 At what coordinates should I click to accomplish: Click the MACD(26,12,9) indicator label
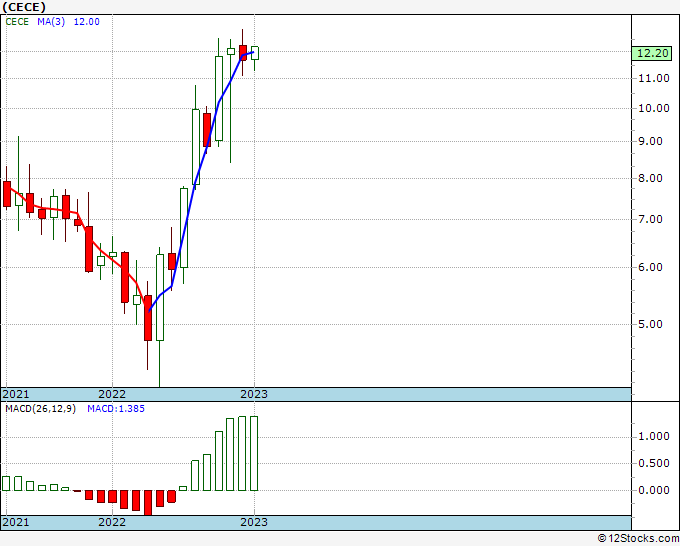coord(41,409)
